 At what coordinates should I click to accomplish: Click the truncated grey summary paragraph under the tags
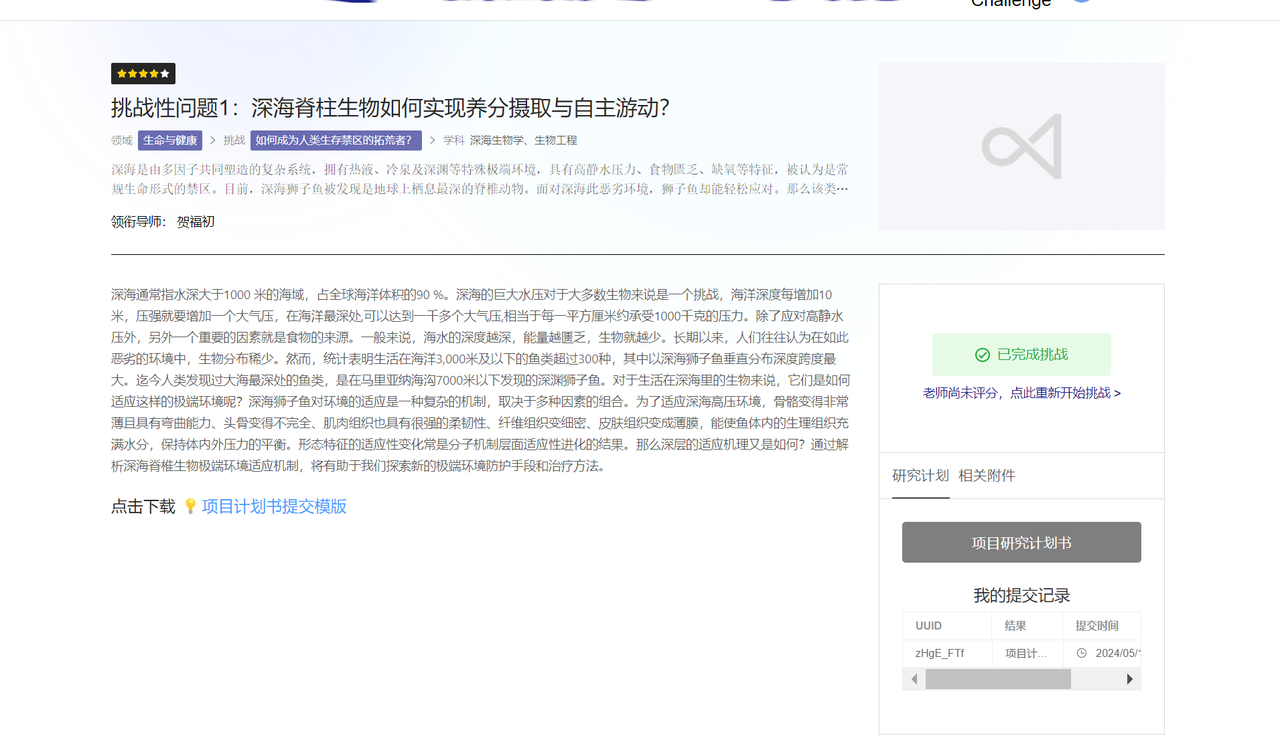480,179
